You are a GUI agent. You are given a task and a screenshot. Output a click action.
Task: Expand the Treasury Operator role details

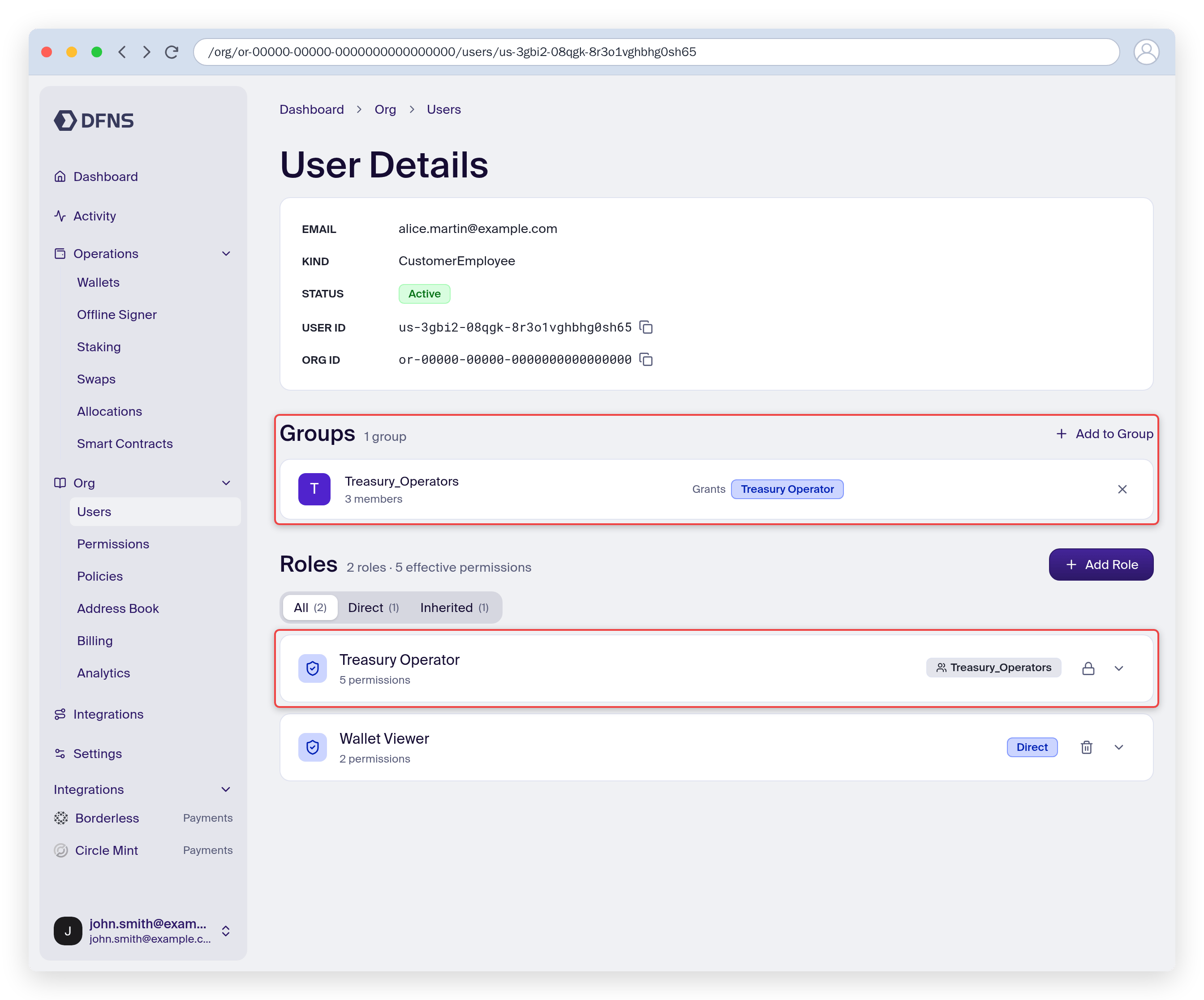tap(1118, 668)
